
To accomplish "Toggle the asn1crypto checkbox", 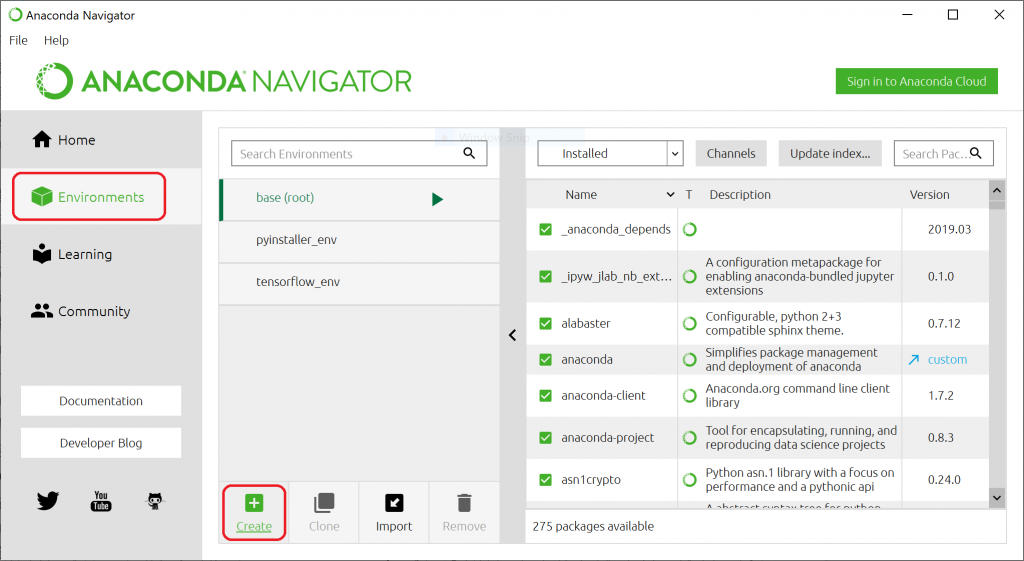I will (x=545, y=479).
